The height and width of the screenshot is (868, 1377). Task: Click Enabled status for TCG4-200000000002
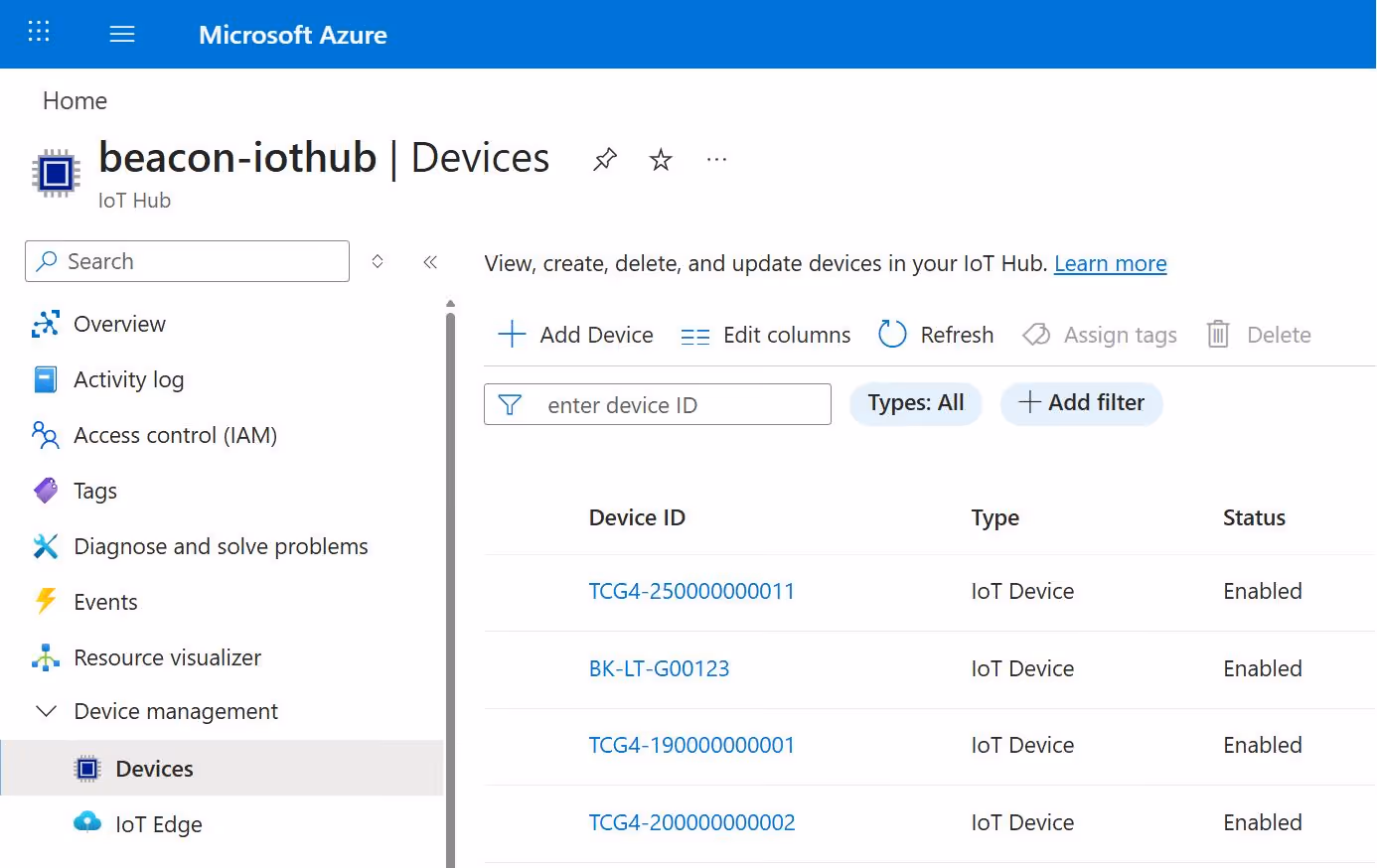(x=1262, y=823)
